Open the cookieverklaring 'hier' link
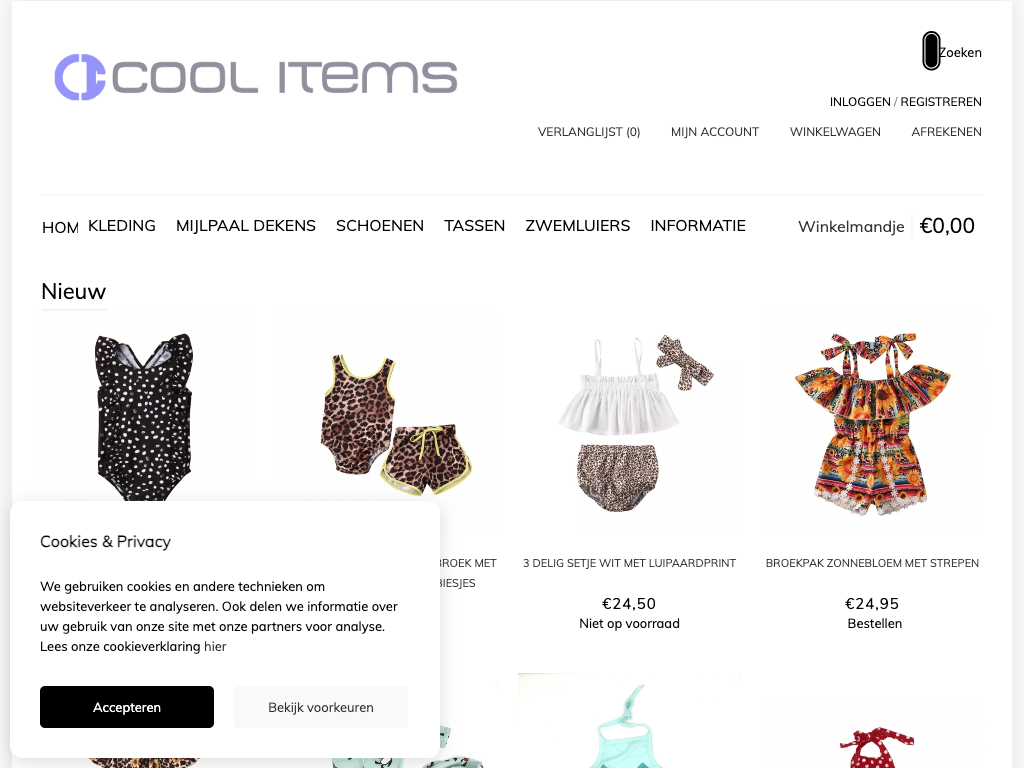 [215, 647]
